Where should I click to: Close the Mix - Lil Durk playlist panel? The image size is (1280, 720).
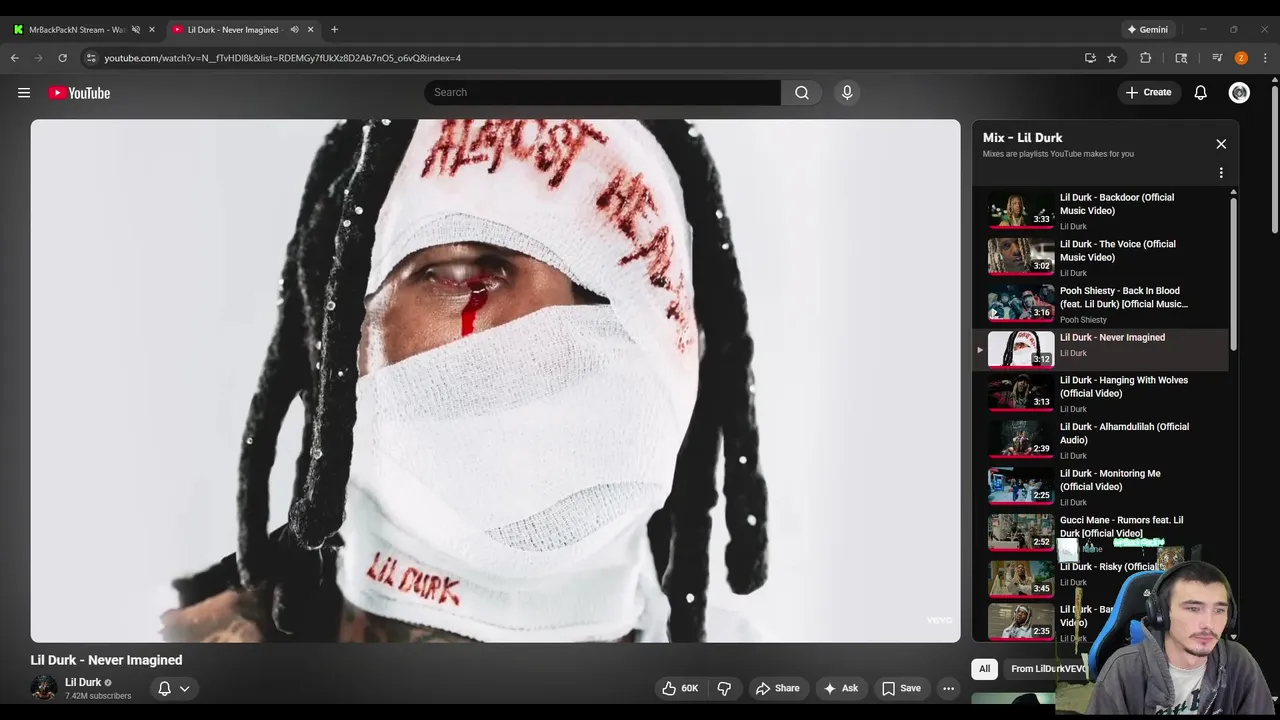(1221, 144)
